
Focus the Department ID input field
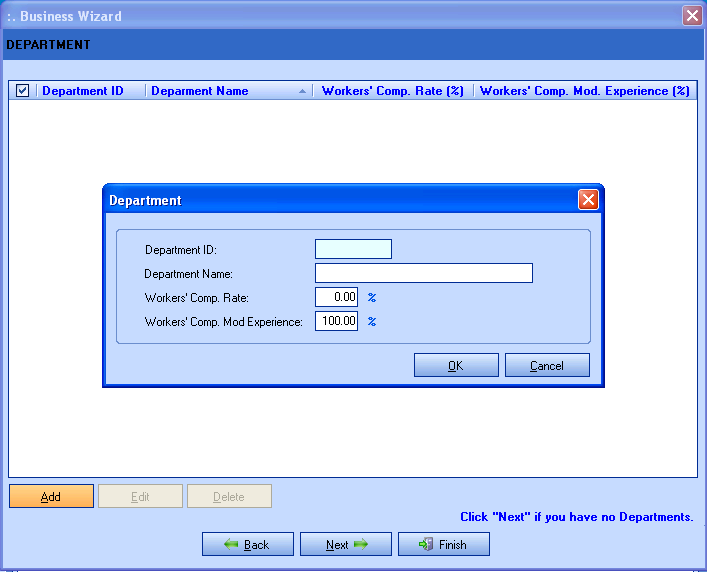(353, 250)
